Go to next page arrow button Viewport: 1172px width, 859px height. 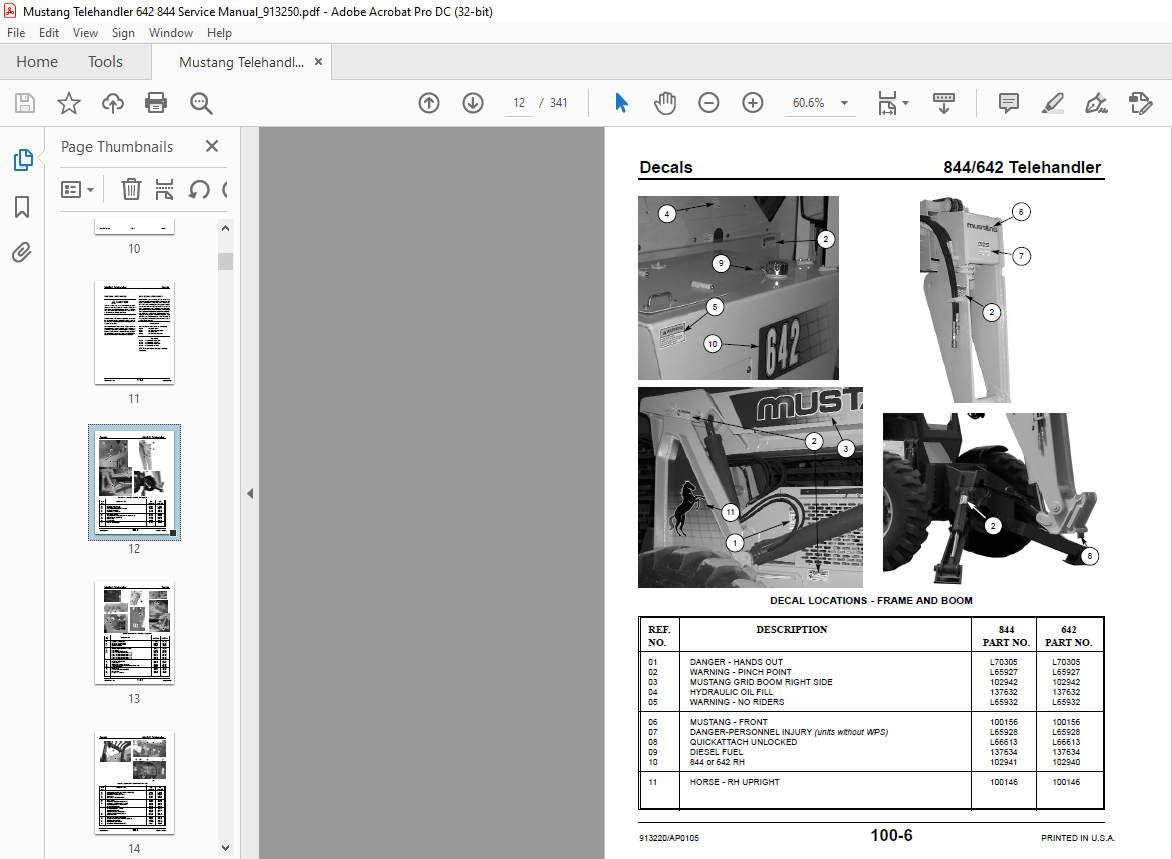473,103
